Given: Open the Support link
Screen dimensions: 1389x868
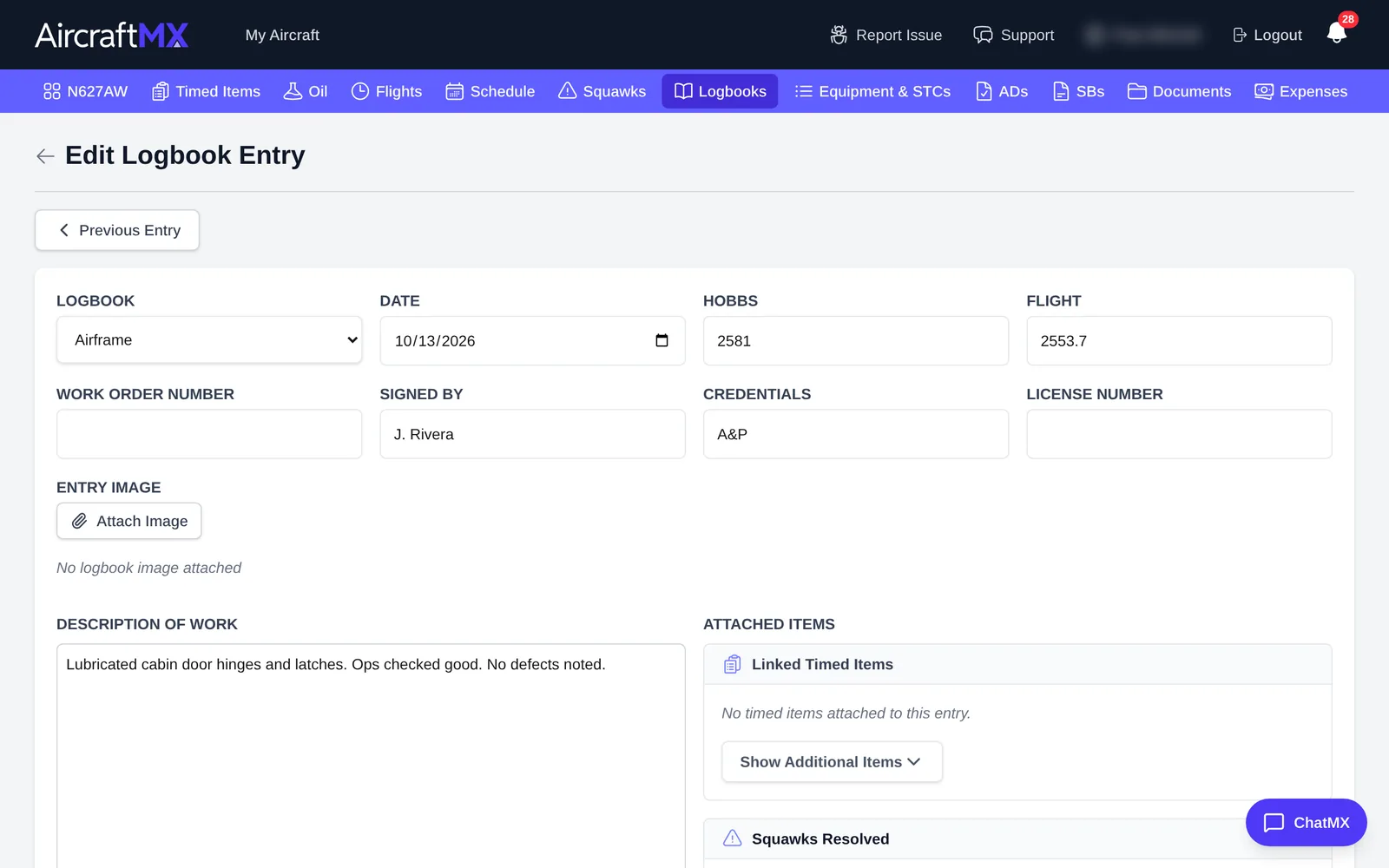Looking at the screenshot, I should point(1013,35).
